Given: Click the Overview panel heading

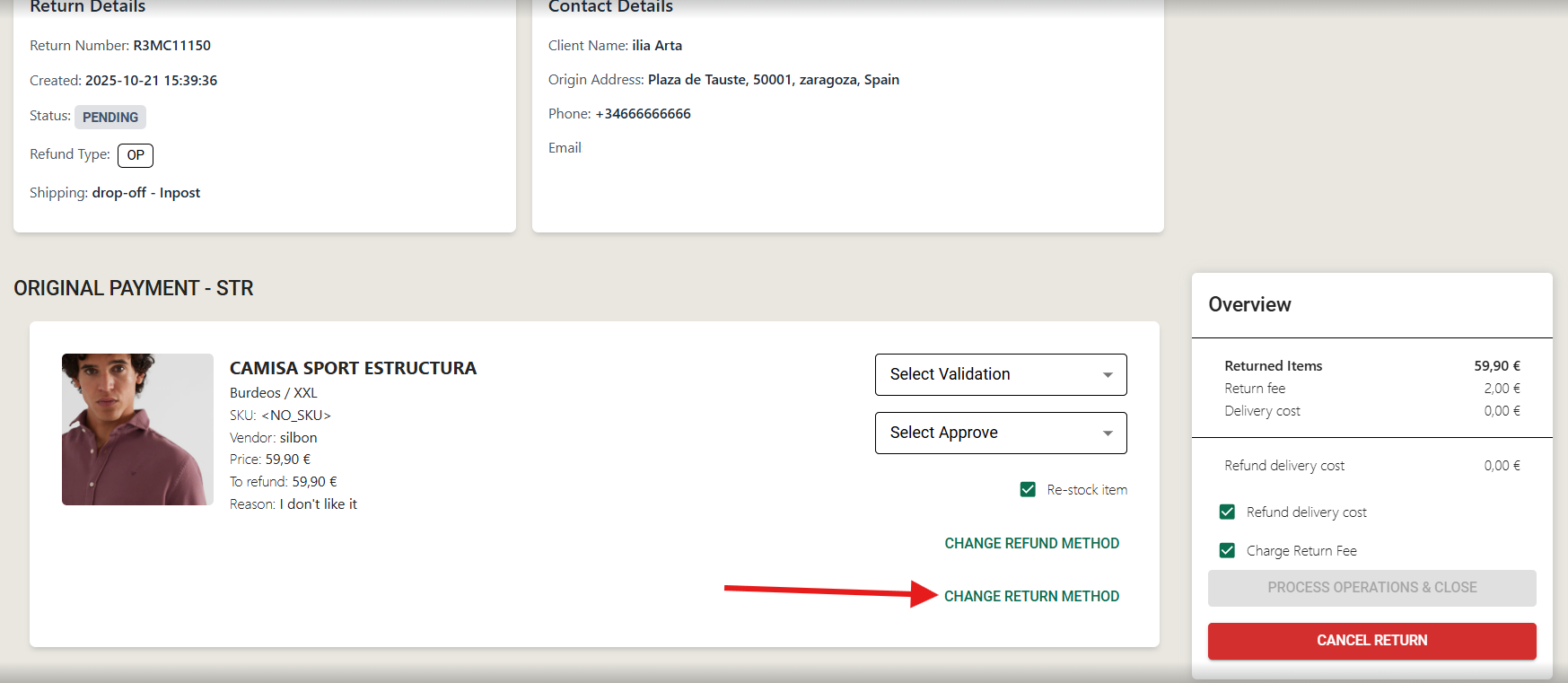Looking at the screenshot, I should pos(1249,304).
